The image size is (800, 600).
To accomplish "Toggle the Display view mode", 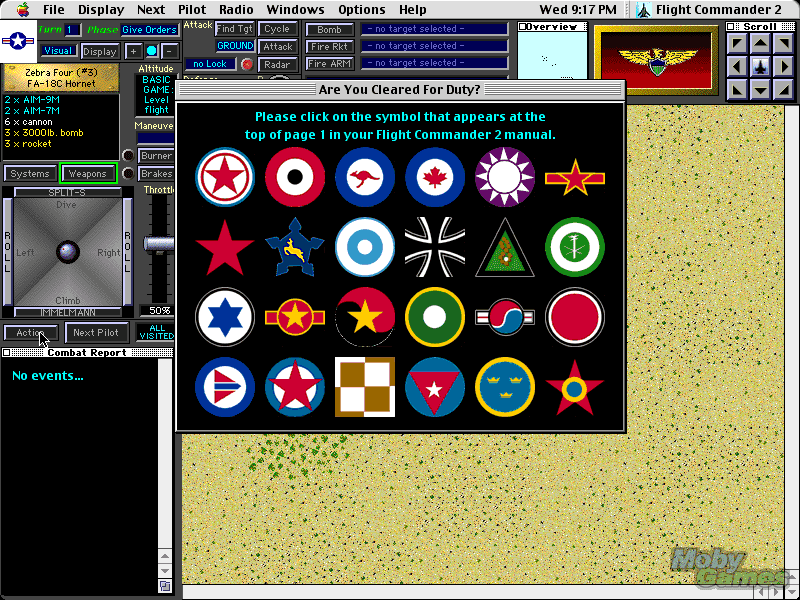I will [100, 51].
